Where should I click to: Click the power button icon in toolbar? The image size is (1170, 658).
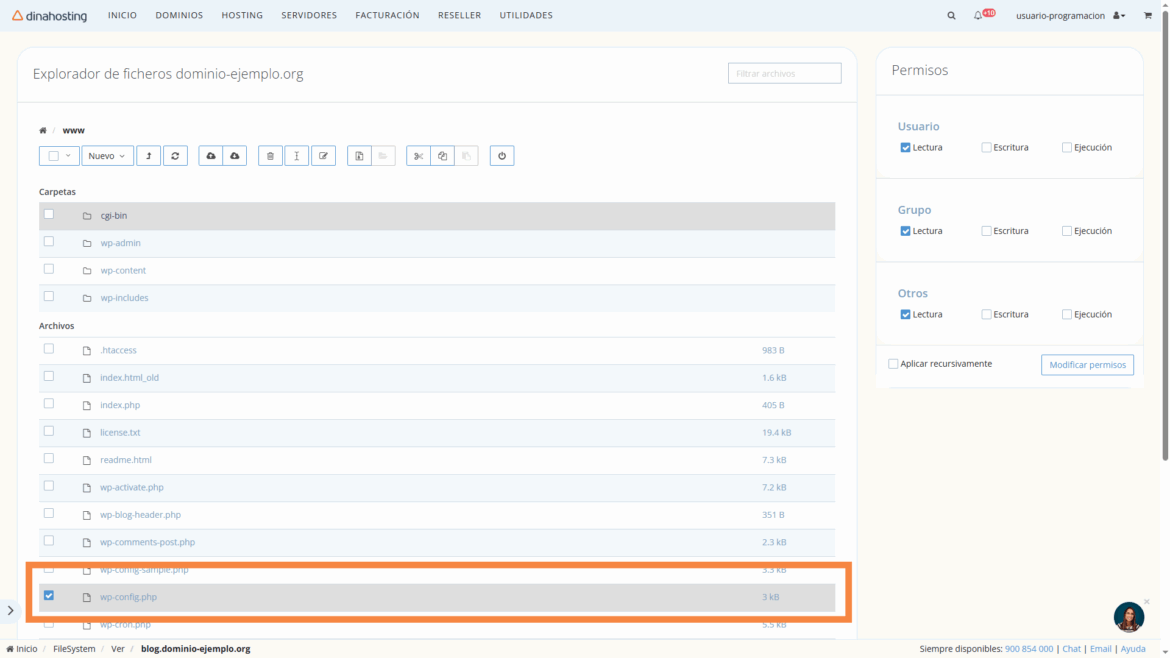click(502, 156)
